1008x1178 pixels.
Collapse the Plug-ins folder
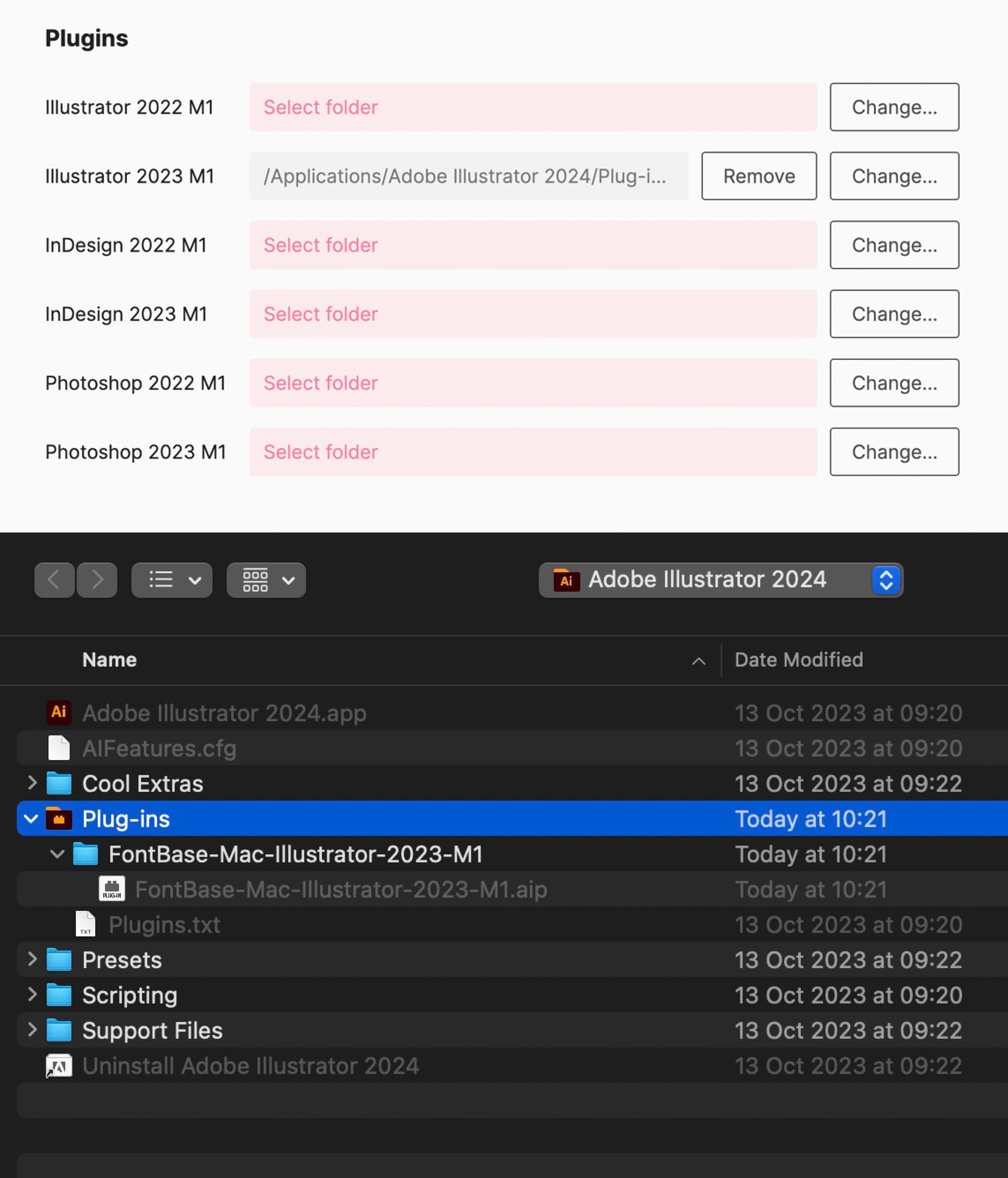click(31, 819)
